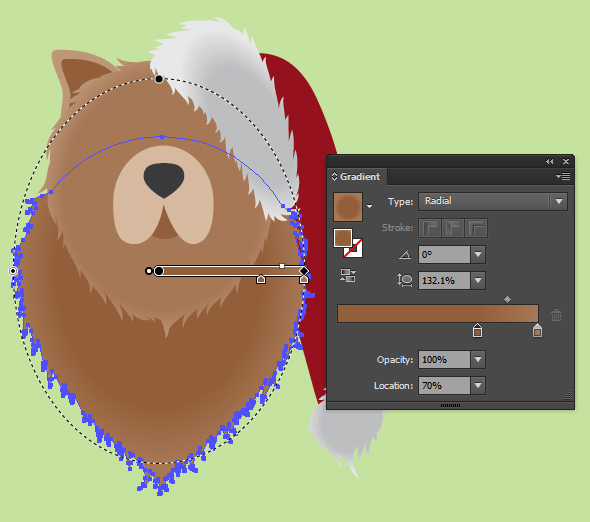Cycle Gradient panel display with title arrows
Viewport: 590px width, 522px height.
point(334,177)
